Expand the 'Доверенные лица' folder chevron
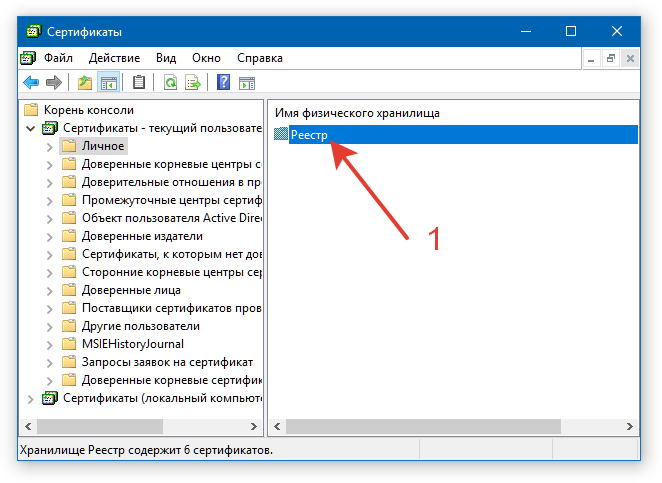 (49, 290)
